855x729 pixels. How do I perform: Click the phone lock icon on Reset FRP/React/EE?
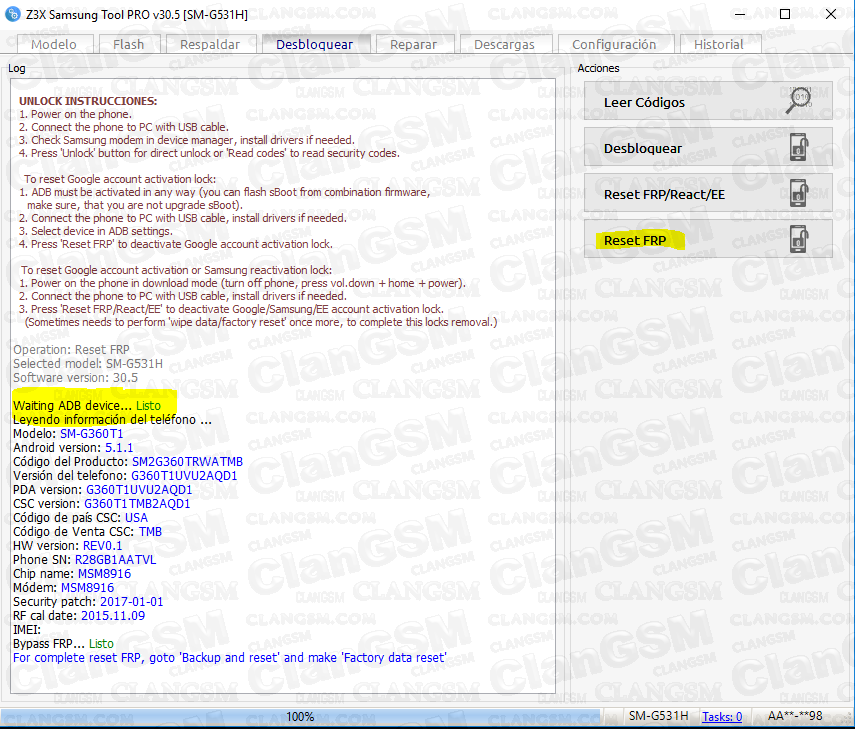coord(799,192)
